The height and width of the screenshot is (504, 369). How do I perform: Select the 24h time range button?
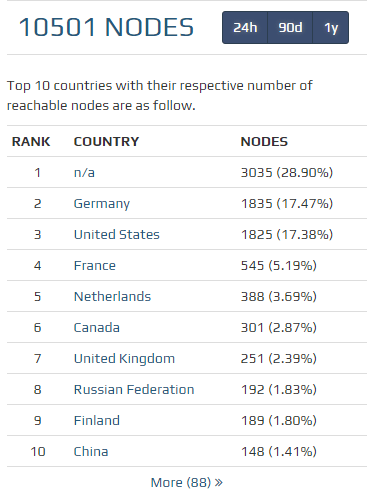click(x=245, y=28)
